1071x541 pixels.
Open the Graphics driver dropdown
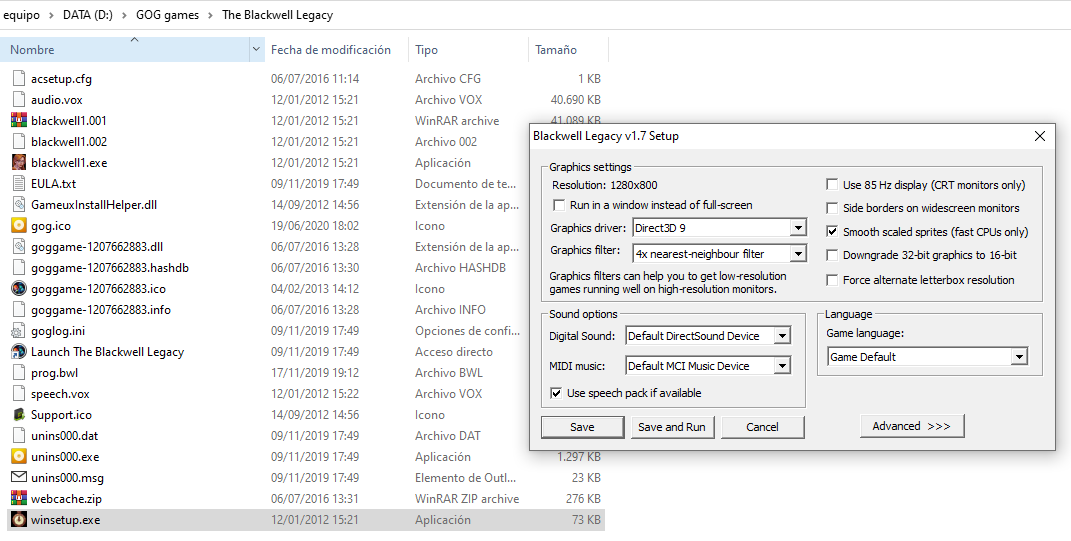(798, 227)
